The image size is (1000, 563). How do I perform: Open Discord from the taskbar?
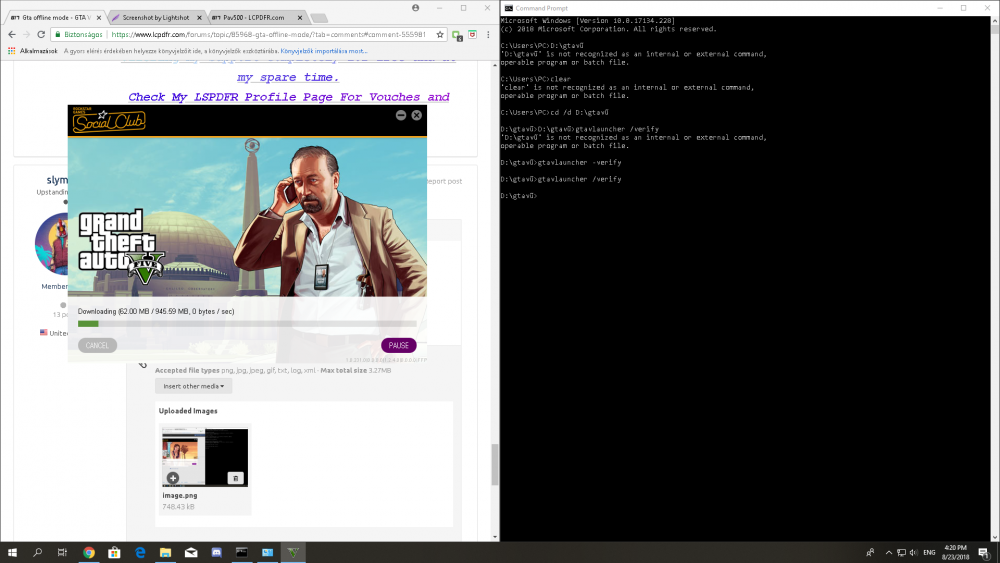(216, 552)
